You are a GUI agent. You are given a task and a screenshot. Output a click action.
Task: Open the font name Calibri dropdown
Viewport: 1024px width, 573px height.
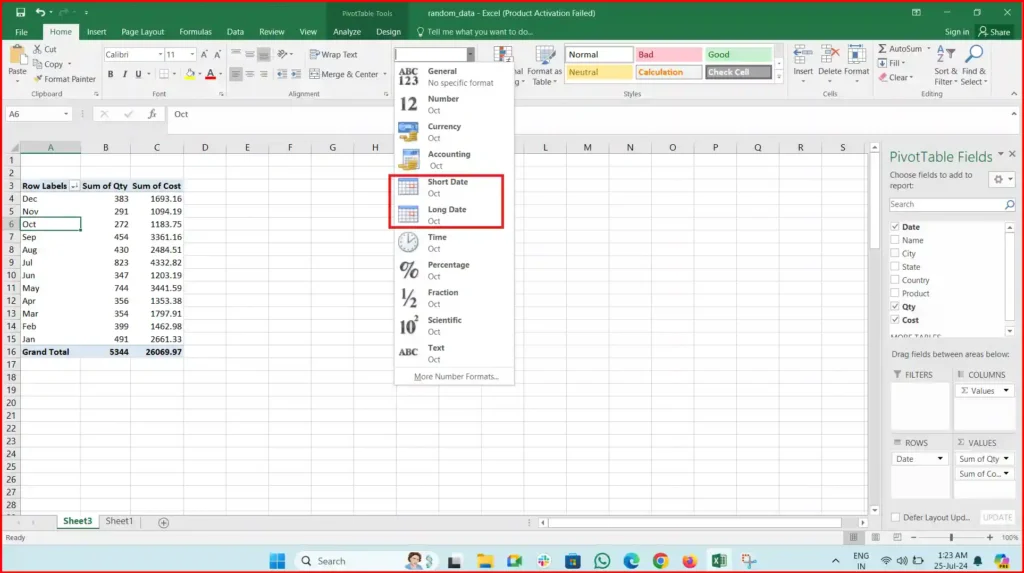[160, 55]
